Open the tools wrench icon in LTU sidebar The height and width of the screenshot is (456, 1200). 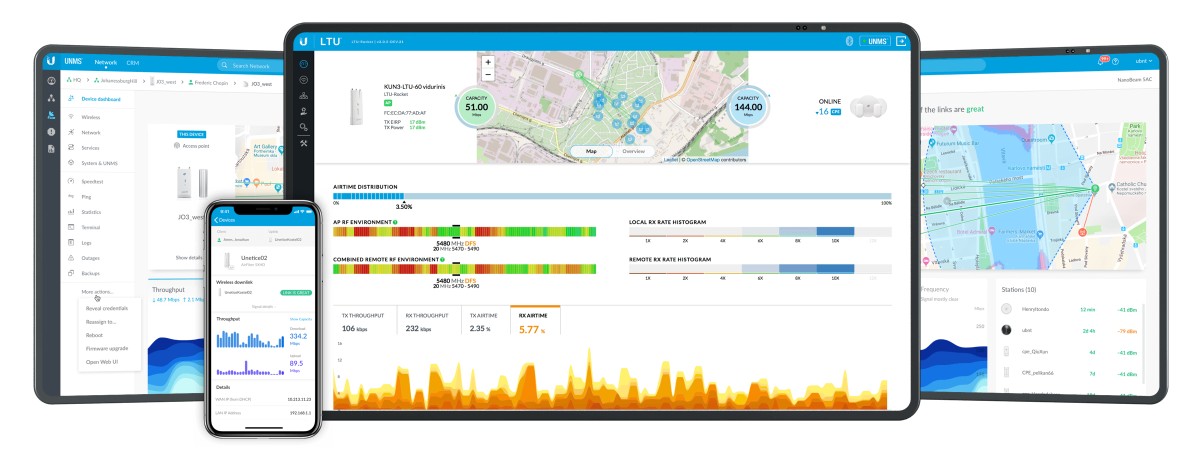click(302, 141)
